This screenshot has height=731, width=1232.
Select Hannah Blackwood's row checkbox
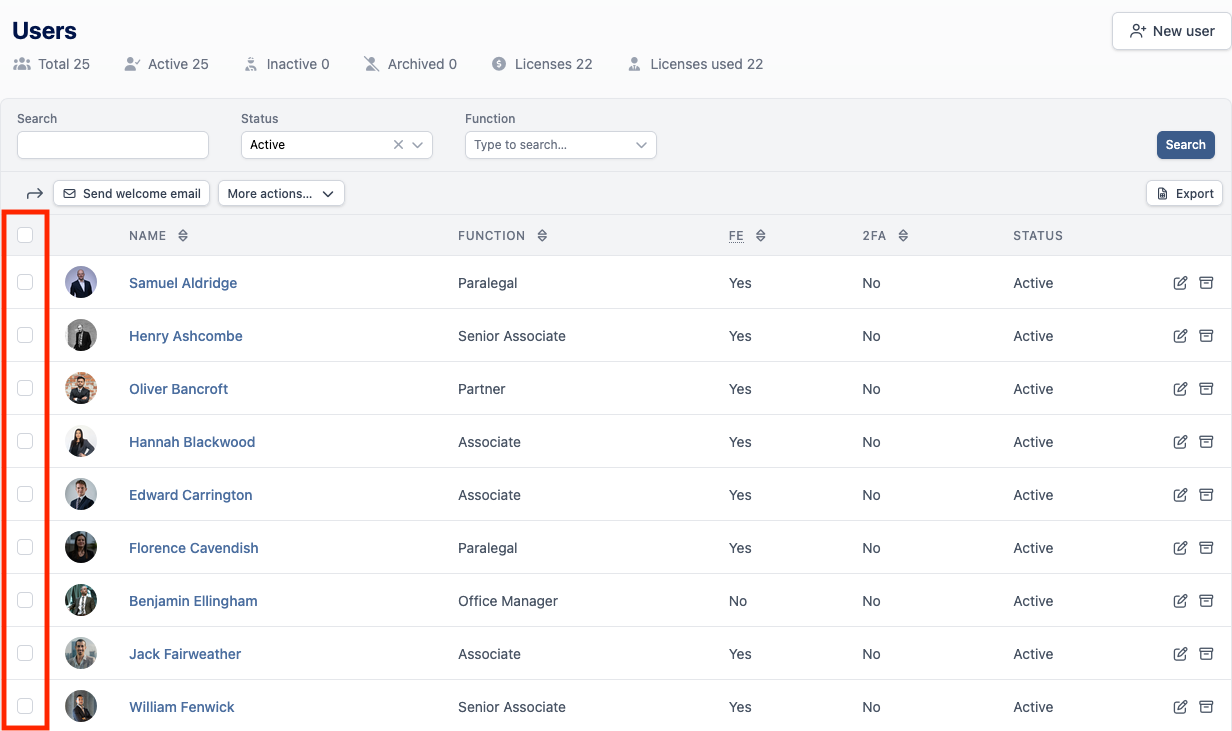coord(25,441)
